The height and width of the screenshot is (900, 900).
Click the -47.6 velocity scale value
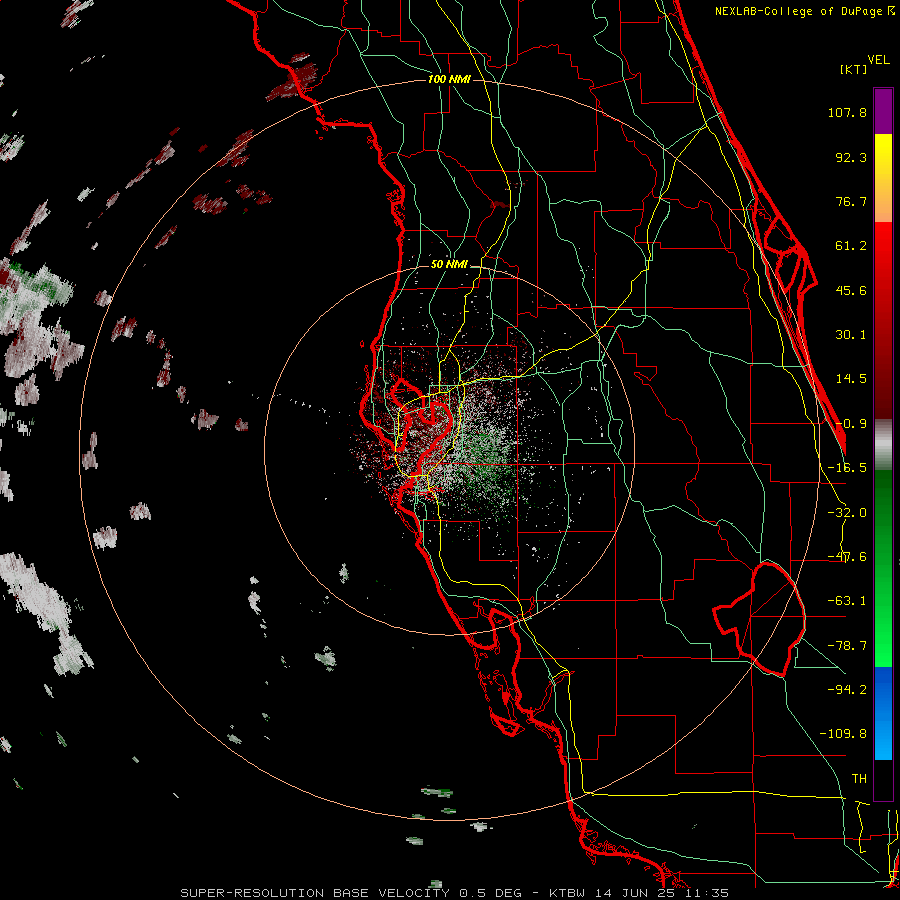847,557
